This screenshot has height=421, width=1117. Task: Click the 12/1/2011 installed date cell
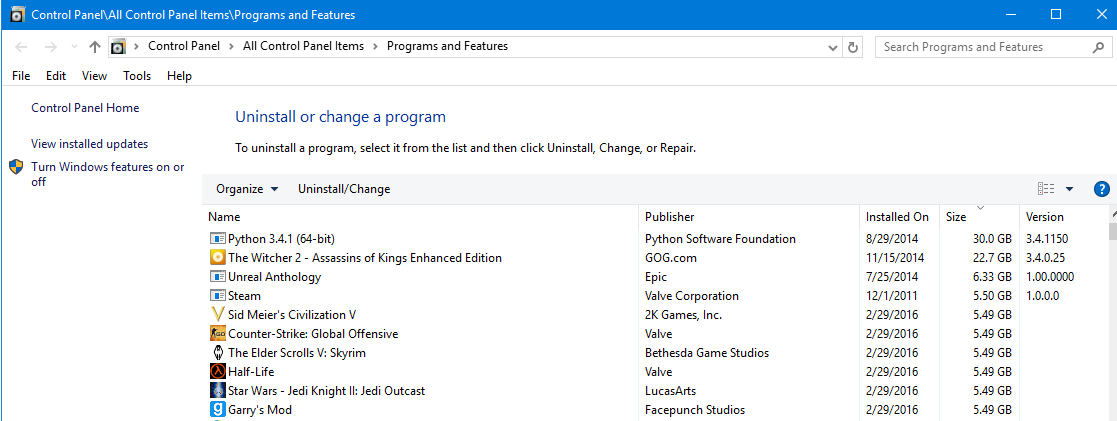892,296
